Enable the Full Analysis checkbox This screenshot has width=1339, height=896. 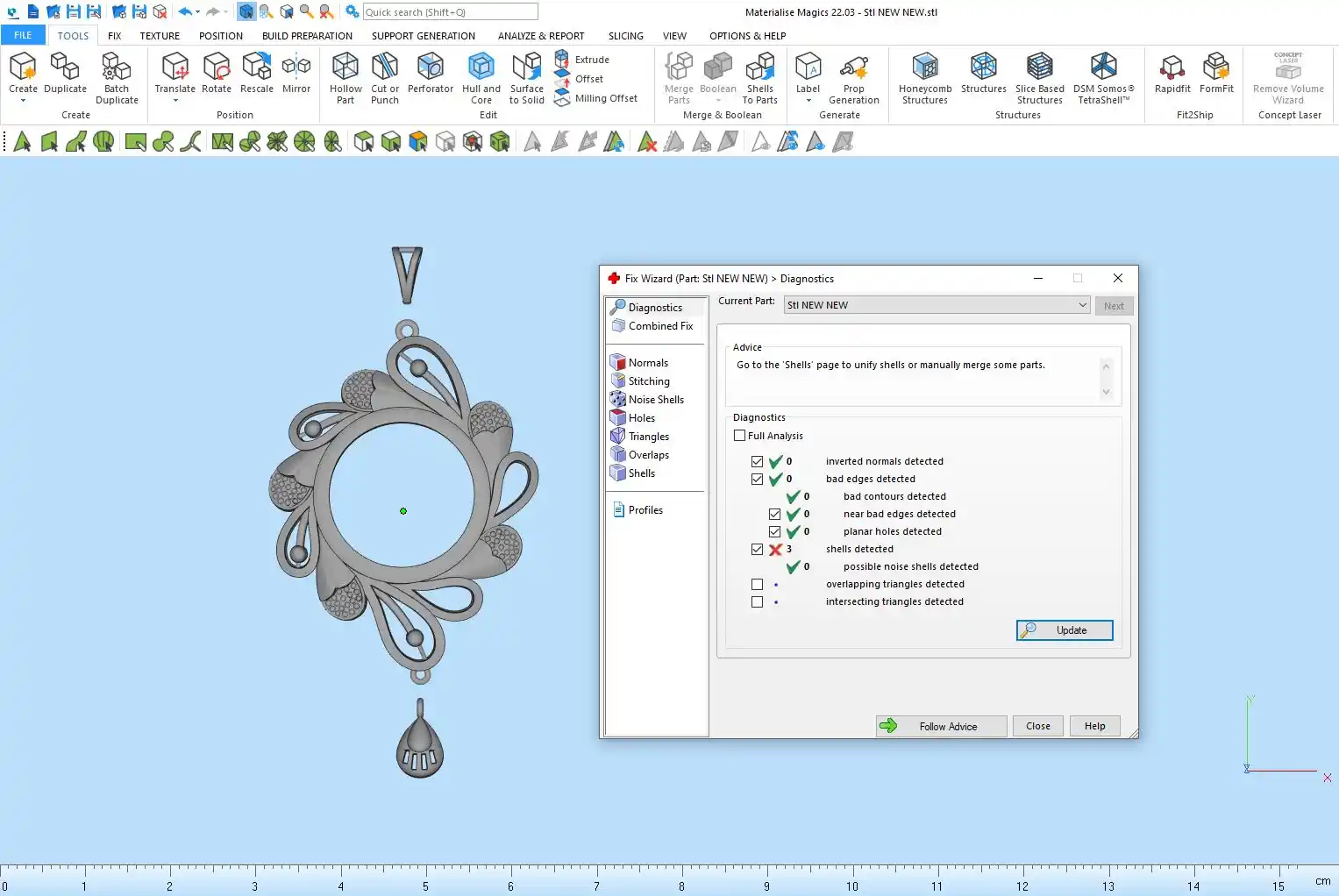click(740, 436)
